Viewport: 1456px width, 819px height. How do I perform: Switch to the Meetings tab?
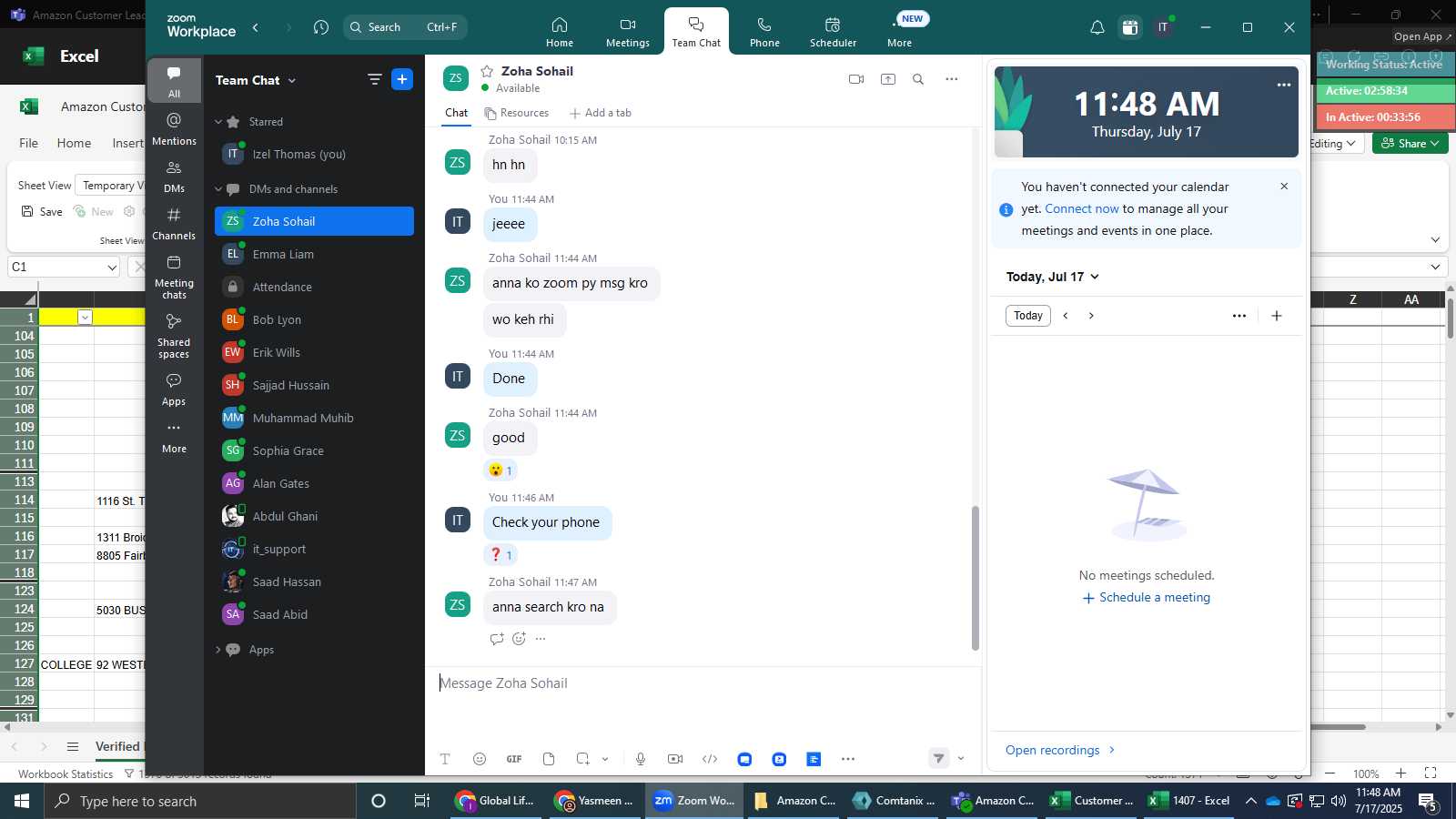coord(628,32)
